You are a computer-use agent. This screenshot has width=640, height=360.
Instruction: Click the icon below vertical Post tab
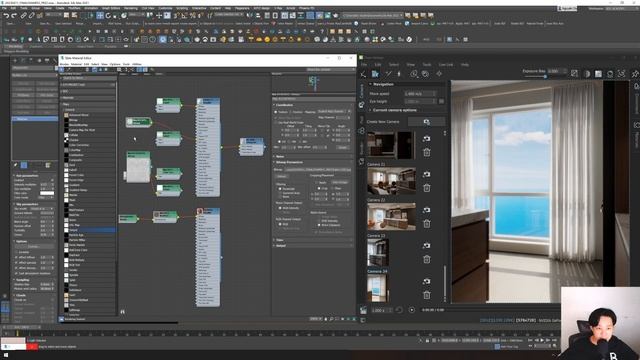click(x=361, y=131)
